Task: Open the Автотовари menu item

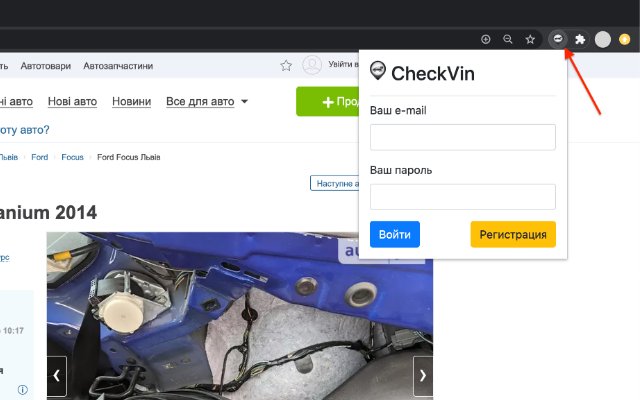Action: [46, 66]
